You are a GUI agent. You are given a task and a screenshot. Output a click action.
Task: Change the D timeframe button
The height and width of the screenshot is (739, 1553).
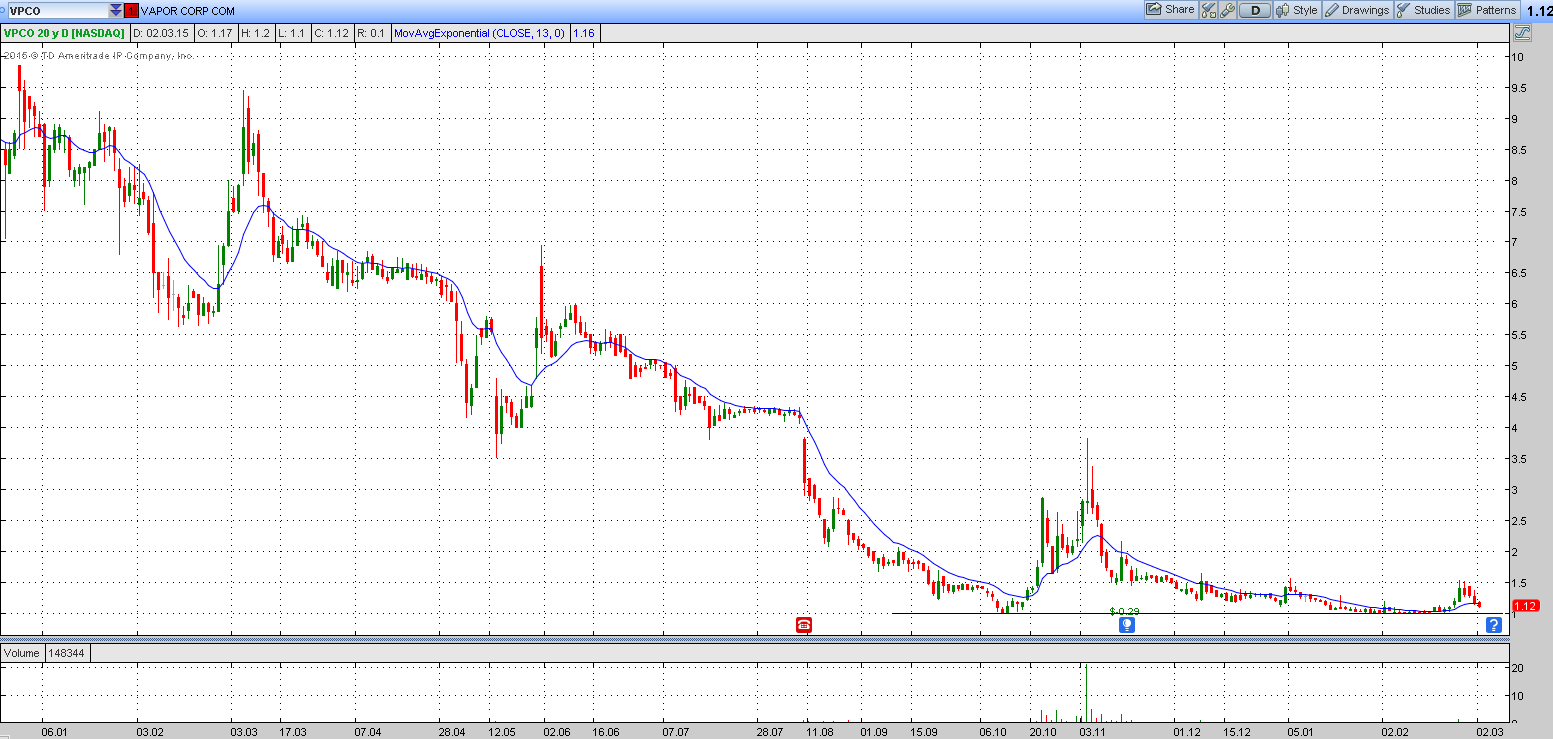point(1254,10)
